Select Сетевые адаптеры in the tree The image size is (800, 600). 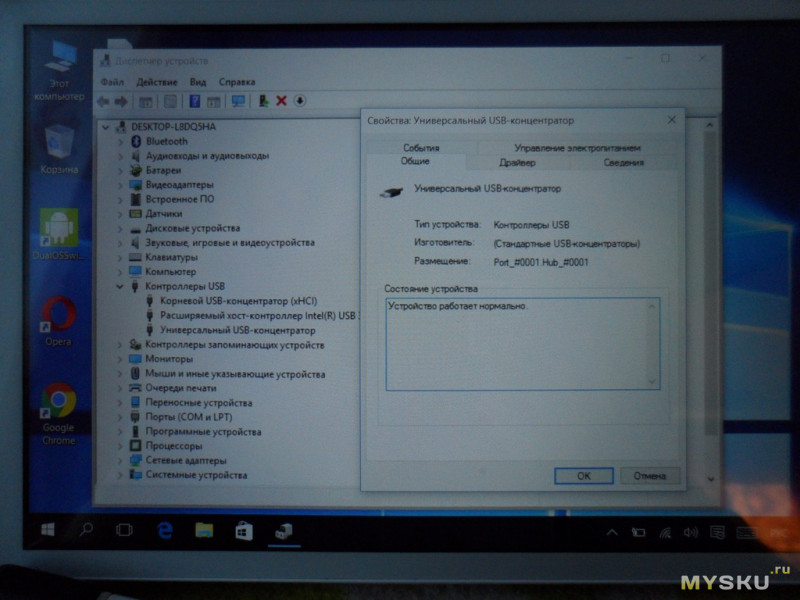[x=186, y=461]
